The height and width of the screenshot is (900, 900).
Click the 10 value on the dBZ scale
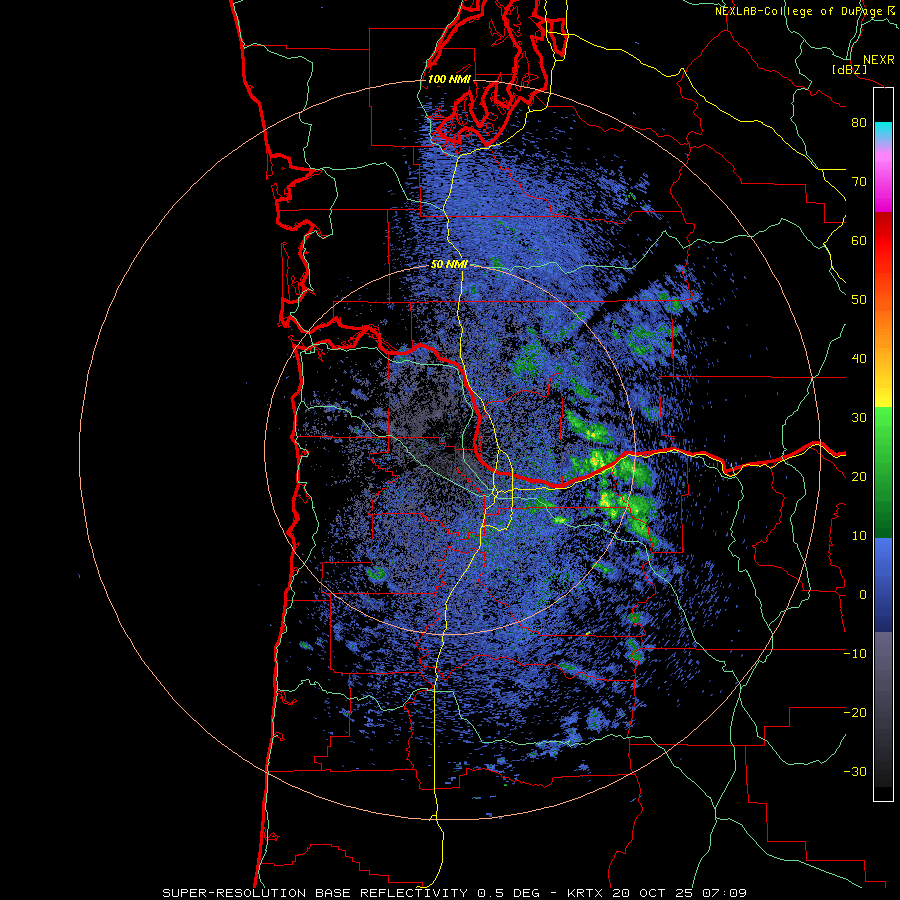point(859,536)
